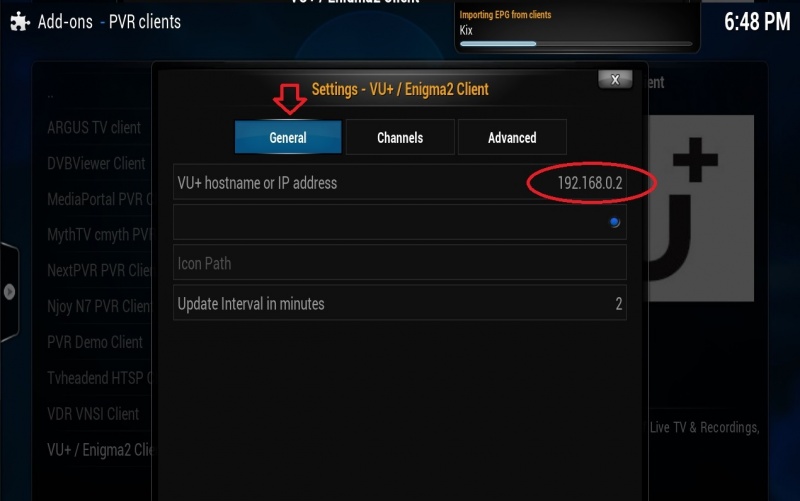Select ARGUS TV client in list
Viewport: 800px width, 501px height.
click(x=94, y=127)
